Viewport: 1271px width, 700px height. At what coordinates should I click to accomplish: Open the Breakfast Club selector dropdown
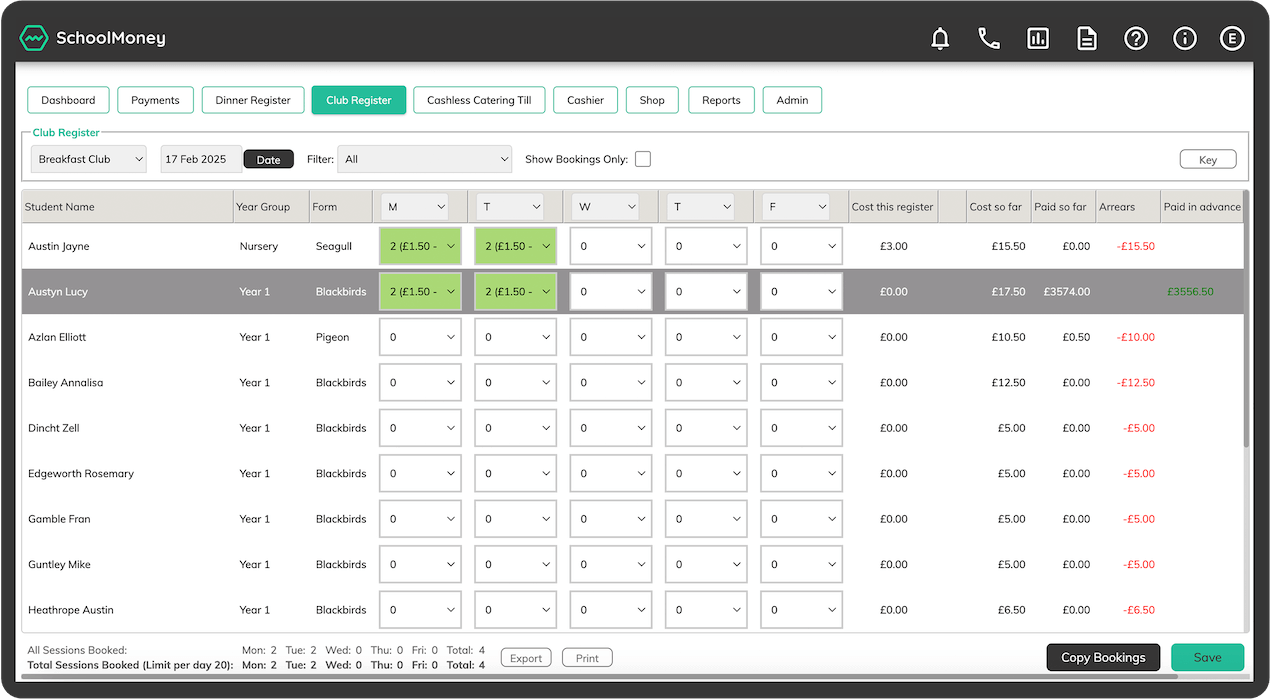point(89,159)
